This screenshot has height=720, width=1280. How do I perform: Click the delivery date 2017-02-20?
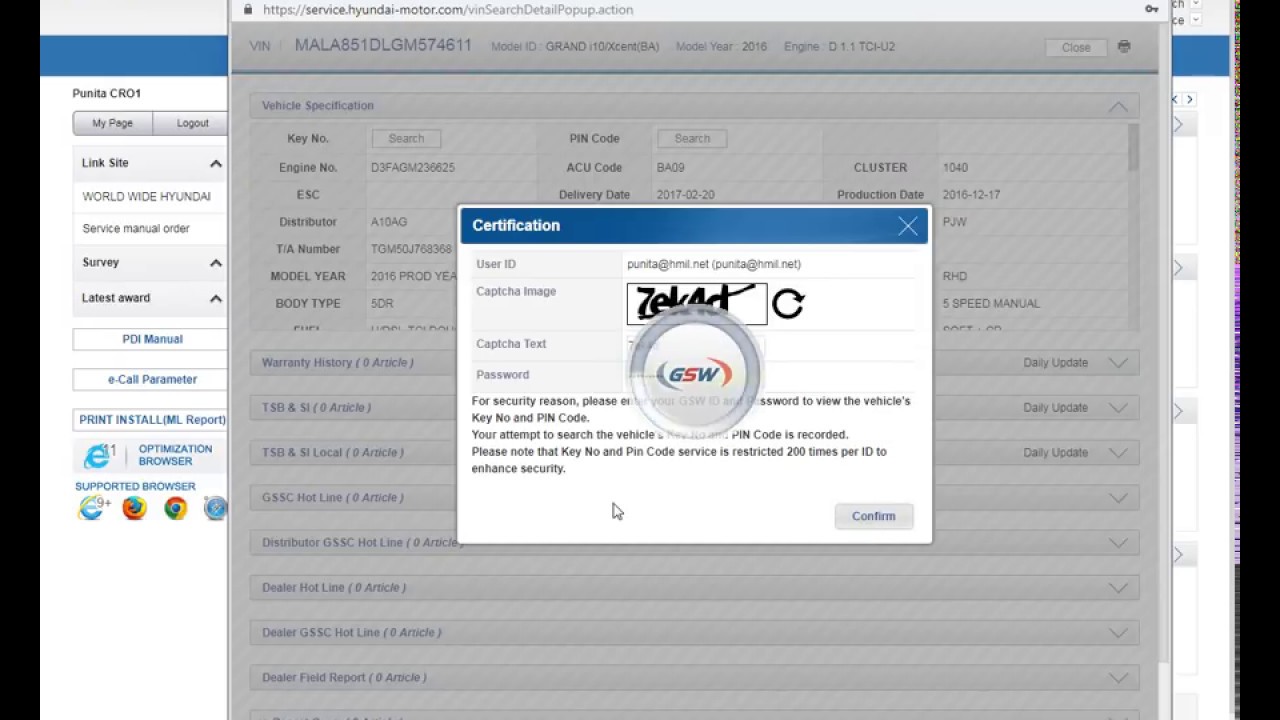click(x=684, y=195)
